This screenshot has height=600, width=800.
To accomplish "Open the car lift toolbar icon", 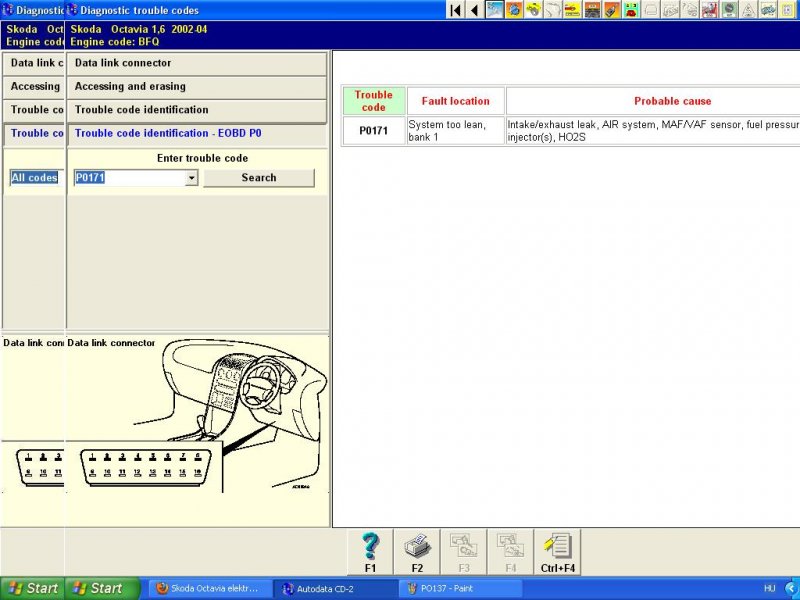I will pos(592,10).
